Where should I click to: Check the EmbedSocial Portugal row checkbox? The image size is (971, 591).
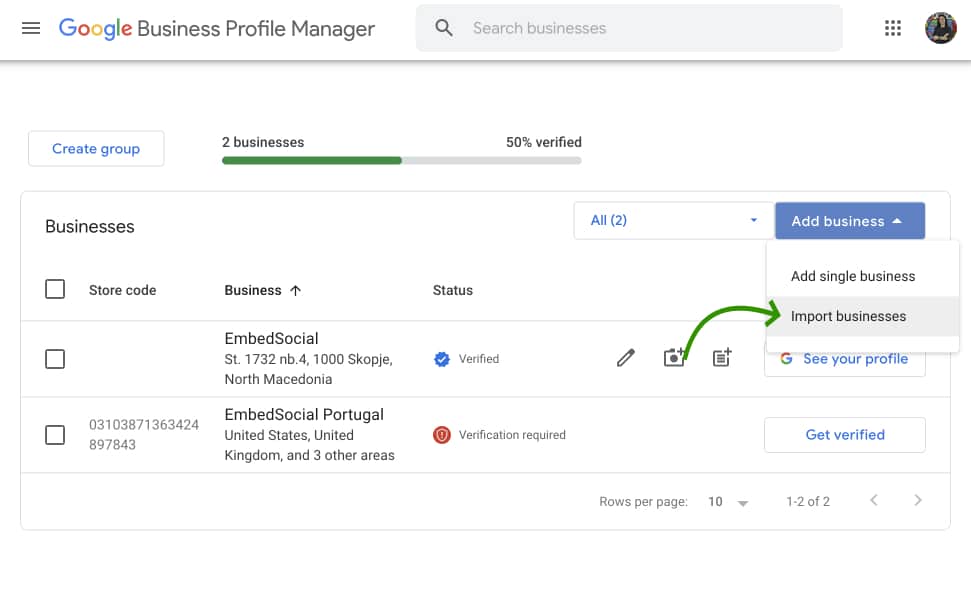(55, 435)
